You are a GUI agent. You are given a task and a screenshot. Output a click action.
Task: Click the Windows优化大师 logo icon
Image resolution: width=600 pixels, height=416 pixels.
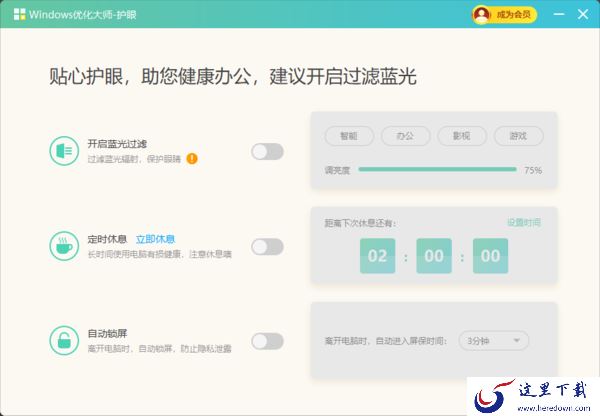pyautogui.click(x=20, y=15)
